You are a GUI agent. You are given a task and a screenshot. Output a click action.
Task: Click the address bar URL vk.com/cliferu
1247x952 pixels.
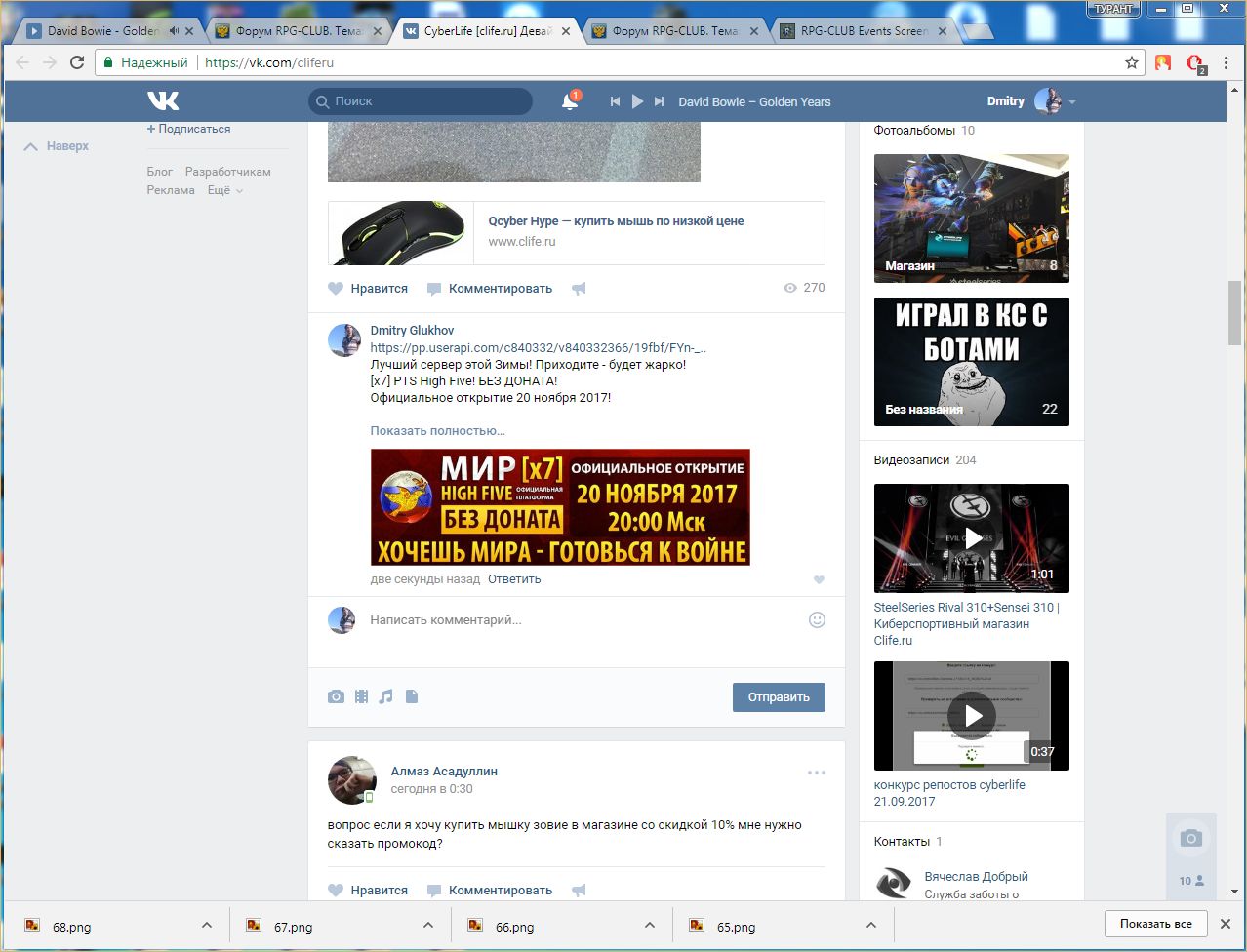[x=269, y=62]
